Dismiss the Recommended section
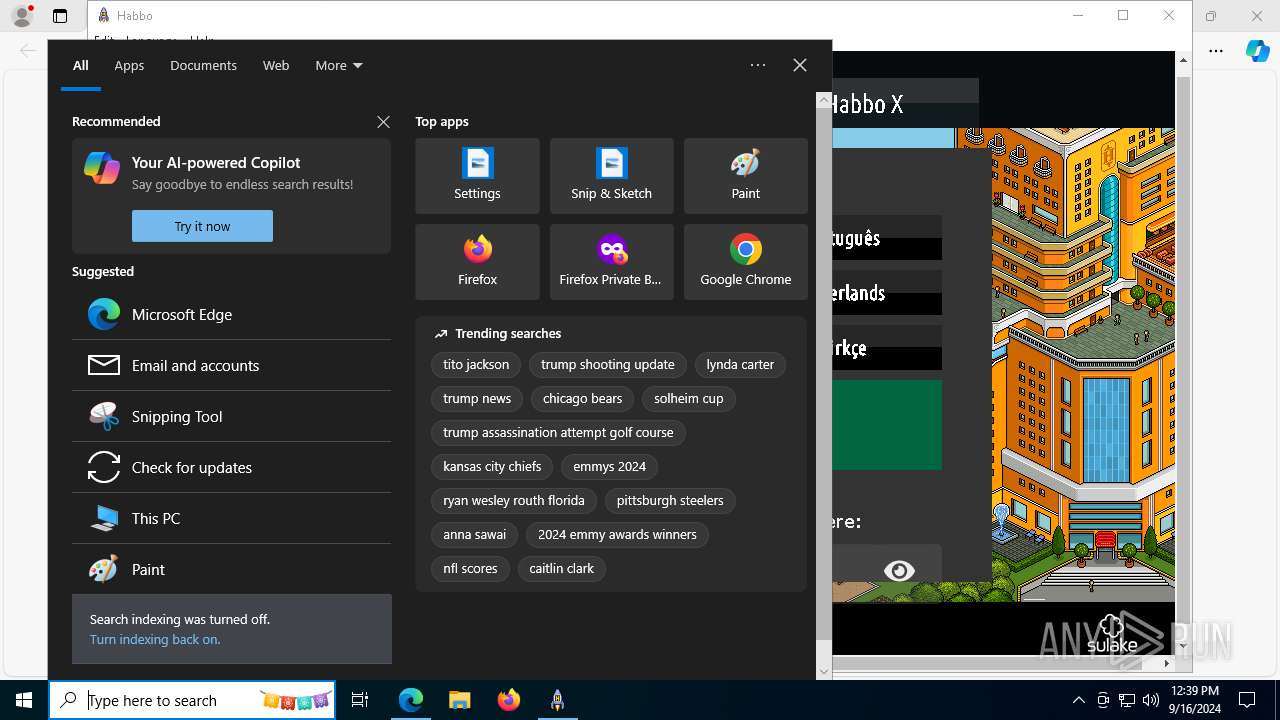 coord(383,122)
